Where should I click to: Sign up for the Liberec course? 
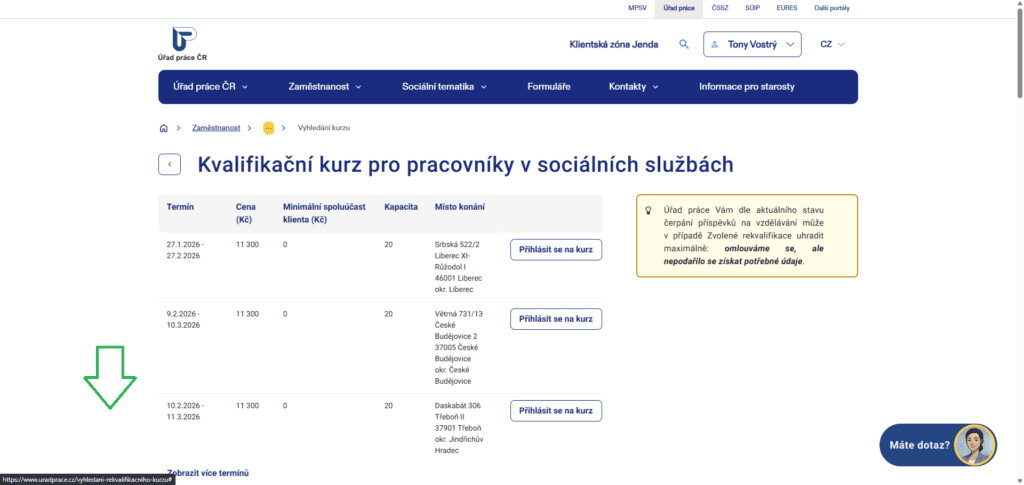point(556,250)
